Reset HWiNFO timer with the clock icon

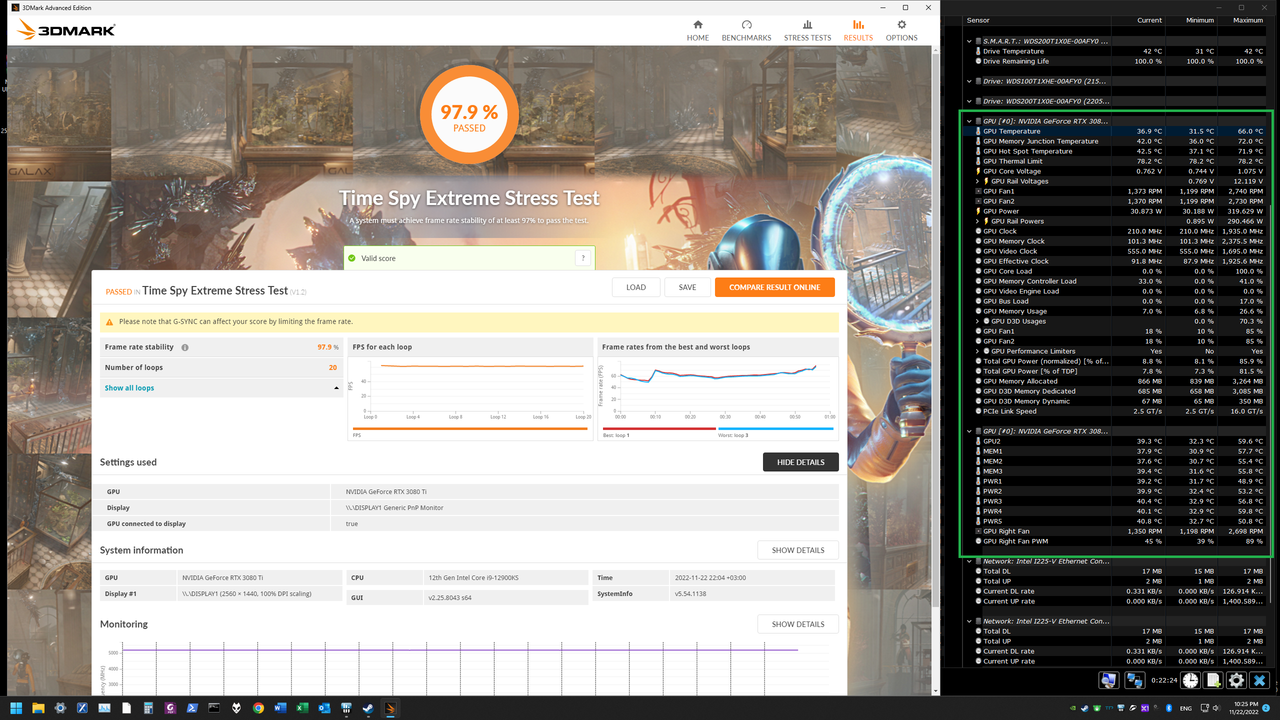[1190, 680]
